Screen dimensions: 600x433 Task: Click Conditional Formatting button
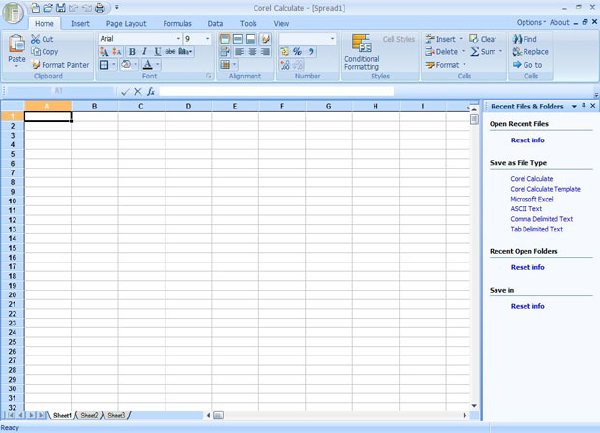[362, 52]
